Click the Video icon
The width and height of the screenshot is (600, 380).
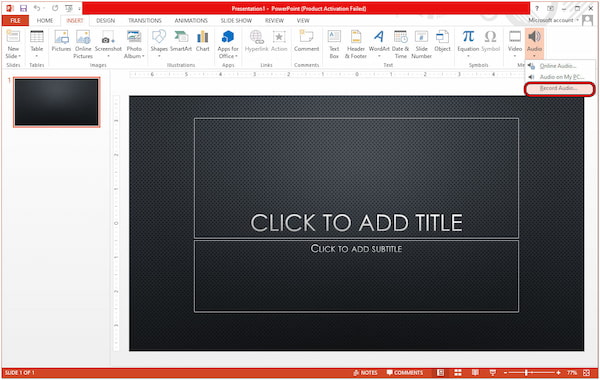(x=515, y=37)
